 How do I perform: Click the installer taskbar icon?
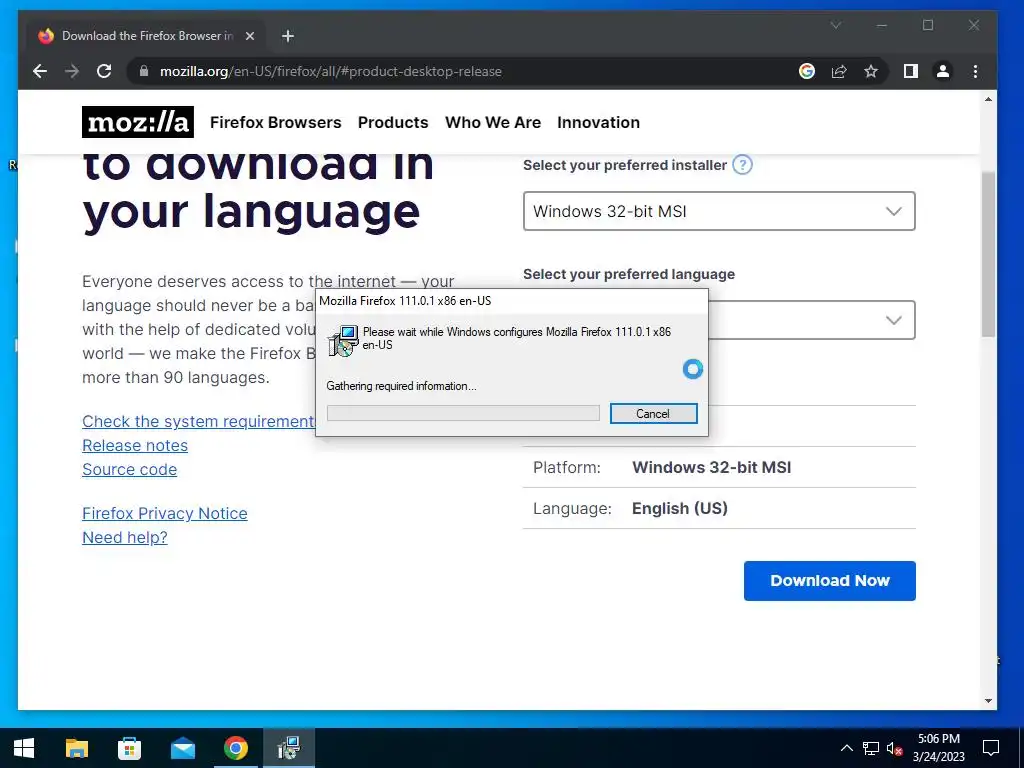(289, 748)
